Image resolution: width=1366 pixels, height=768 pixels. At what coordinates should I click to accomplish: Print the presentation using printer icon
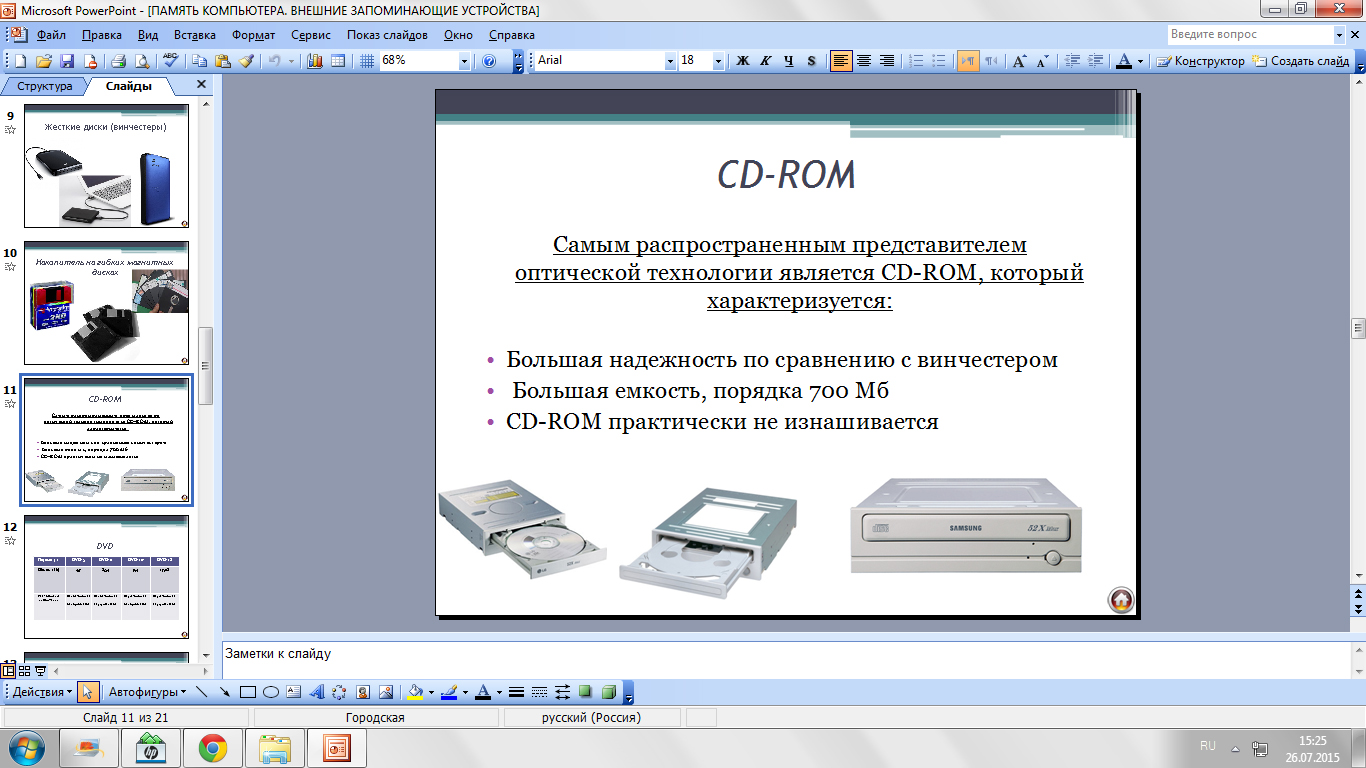118,61
